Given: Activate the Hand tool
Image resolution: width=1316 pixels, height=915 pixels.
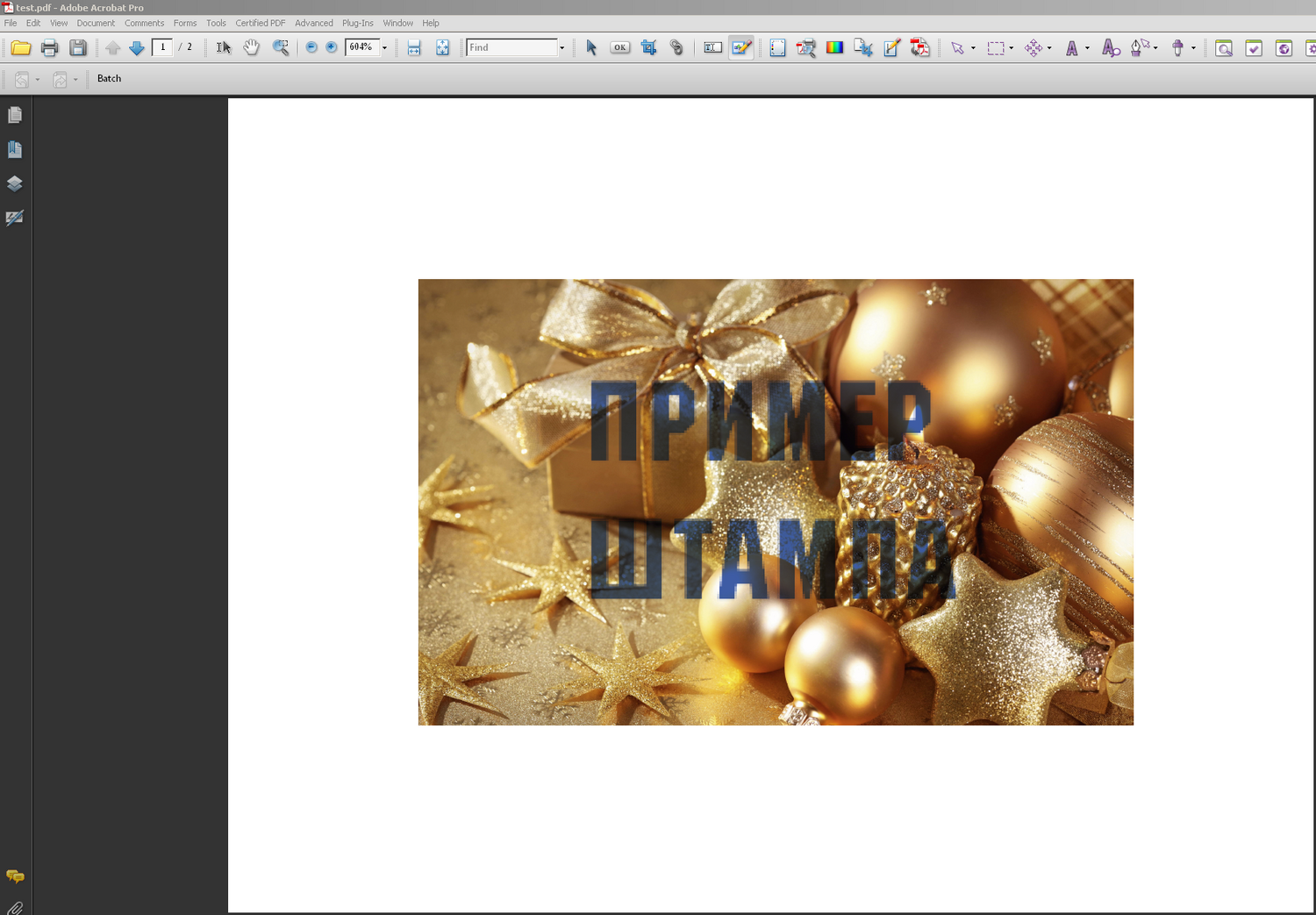Looking at the screenshot, I should pyautogui.click(x=252, y=47).
